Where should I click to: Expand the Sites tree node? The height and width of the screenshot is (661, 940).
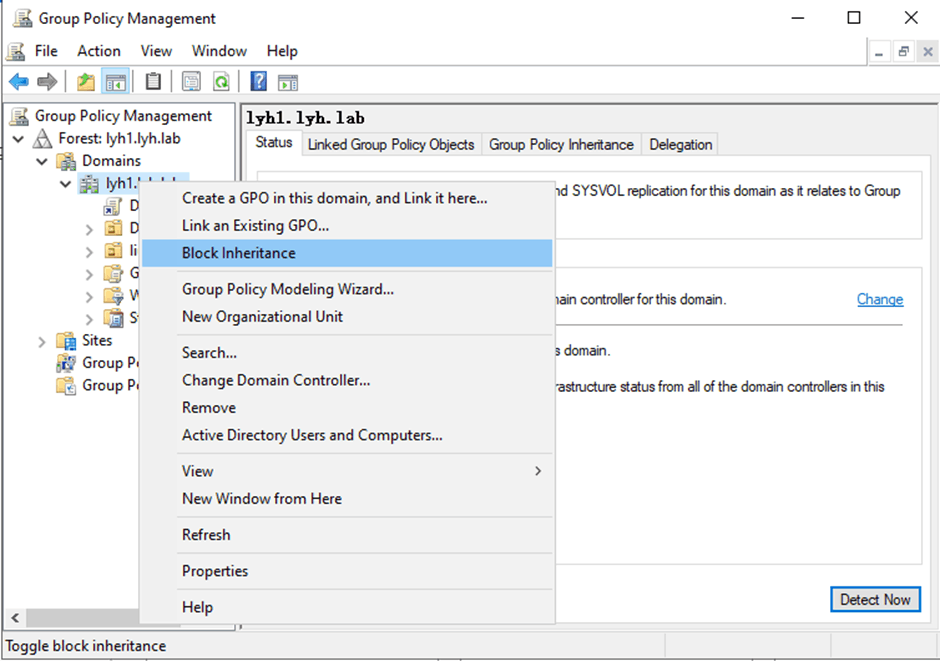tap(41, 342)
